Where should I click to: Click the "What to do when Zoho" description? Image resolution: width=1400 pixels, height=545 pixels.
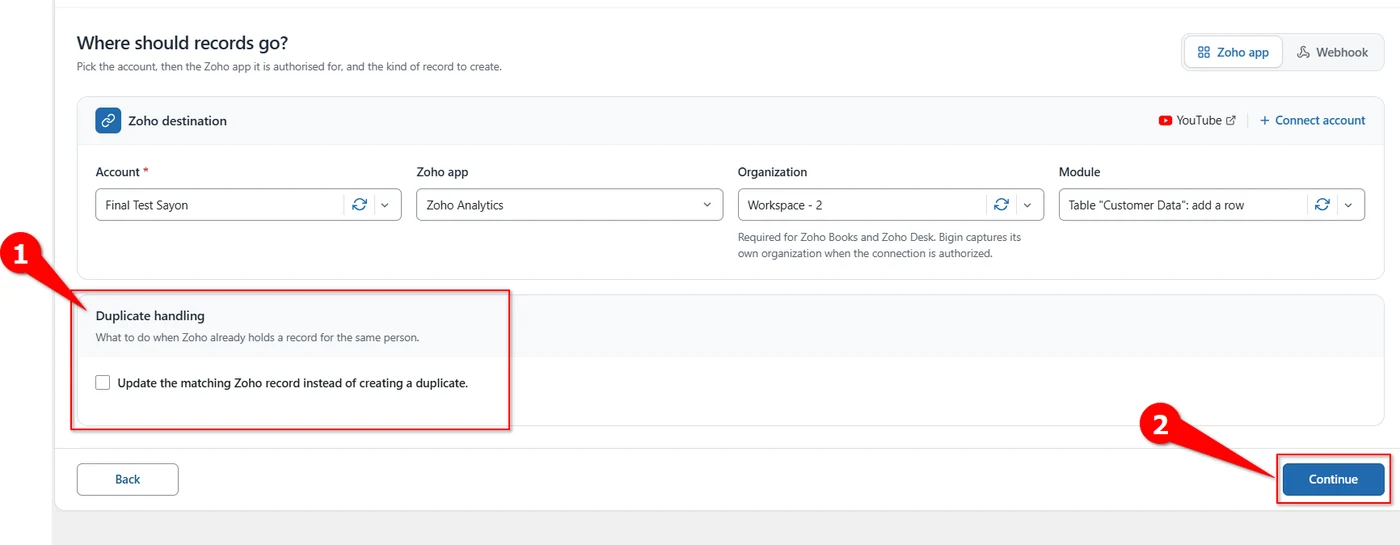[x=257, y=338]
